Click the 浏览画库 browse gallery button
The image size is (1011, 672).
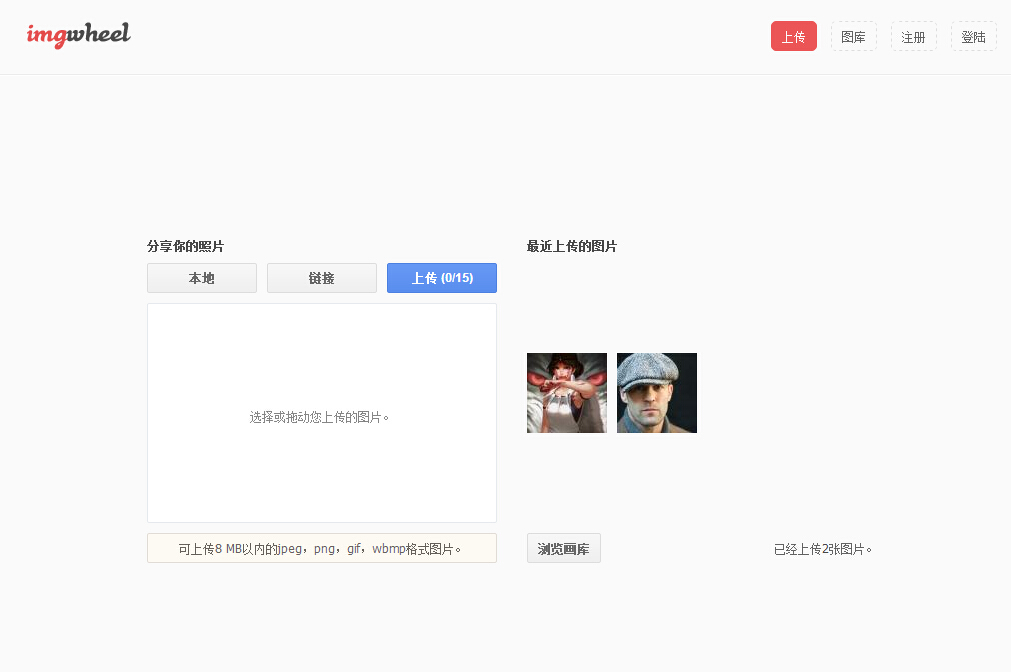click(x=563, y=548)
